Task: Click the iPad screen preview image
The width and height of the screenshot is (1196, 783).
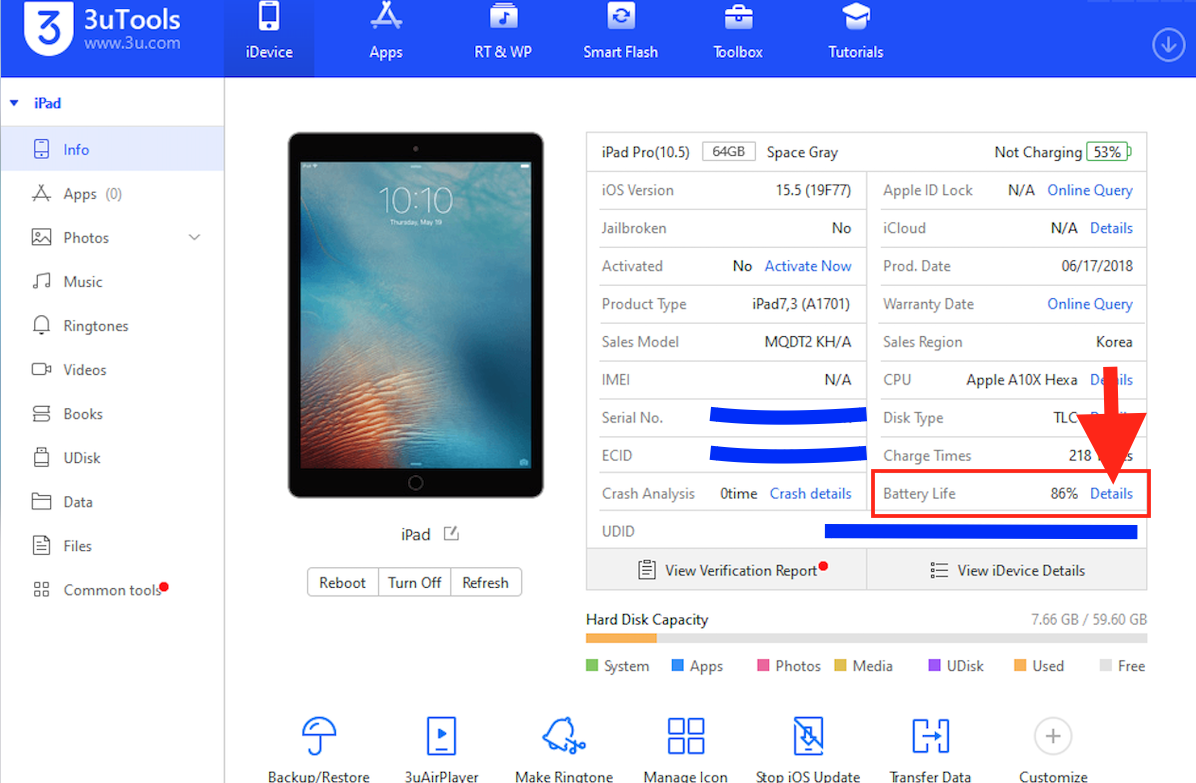Action: [x=416, y=315]
